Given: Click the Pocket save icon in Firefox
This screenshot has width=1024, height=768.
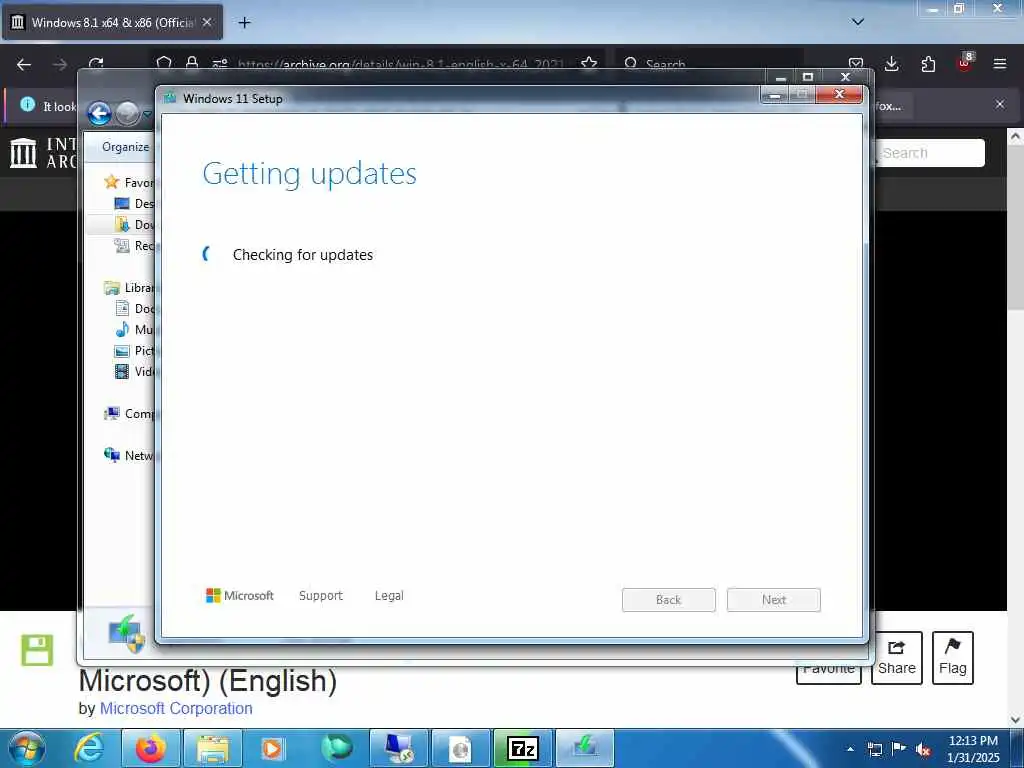Looking at the screenshot, I should point(856,63).
